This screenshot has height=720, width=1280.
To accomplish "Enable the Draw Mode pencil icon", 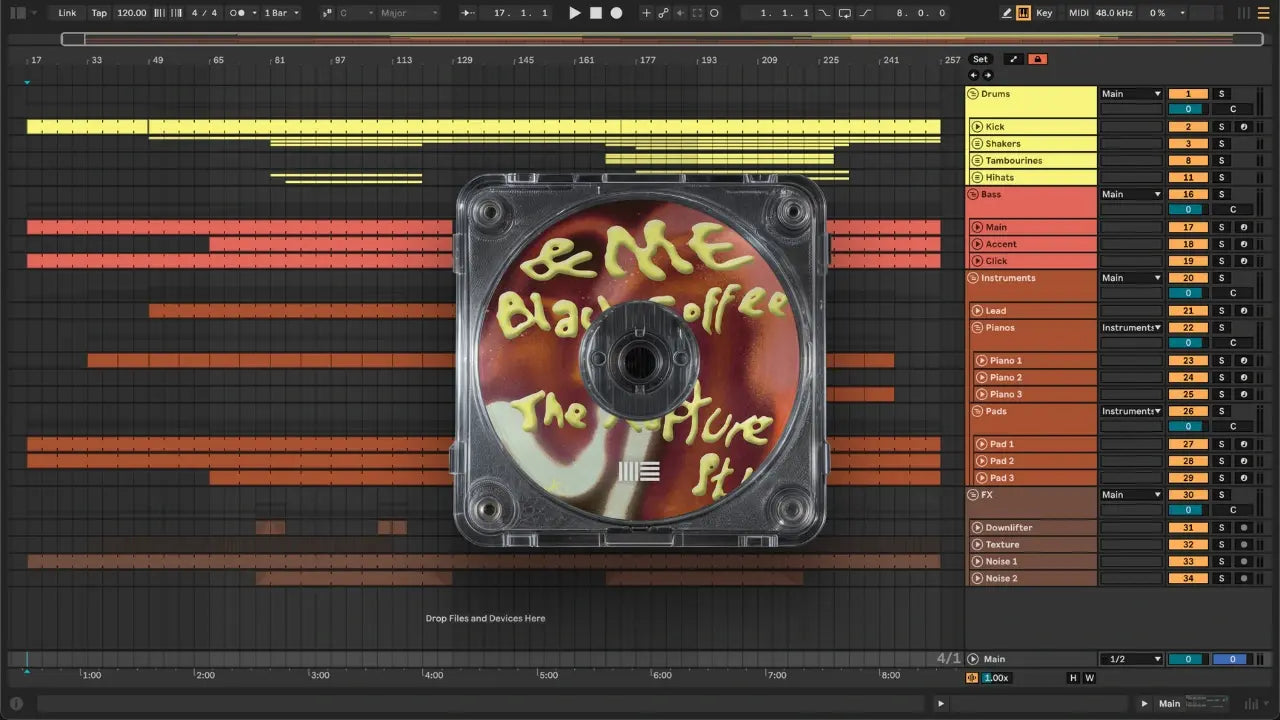I will pos(1007,13).
